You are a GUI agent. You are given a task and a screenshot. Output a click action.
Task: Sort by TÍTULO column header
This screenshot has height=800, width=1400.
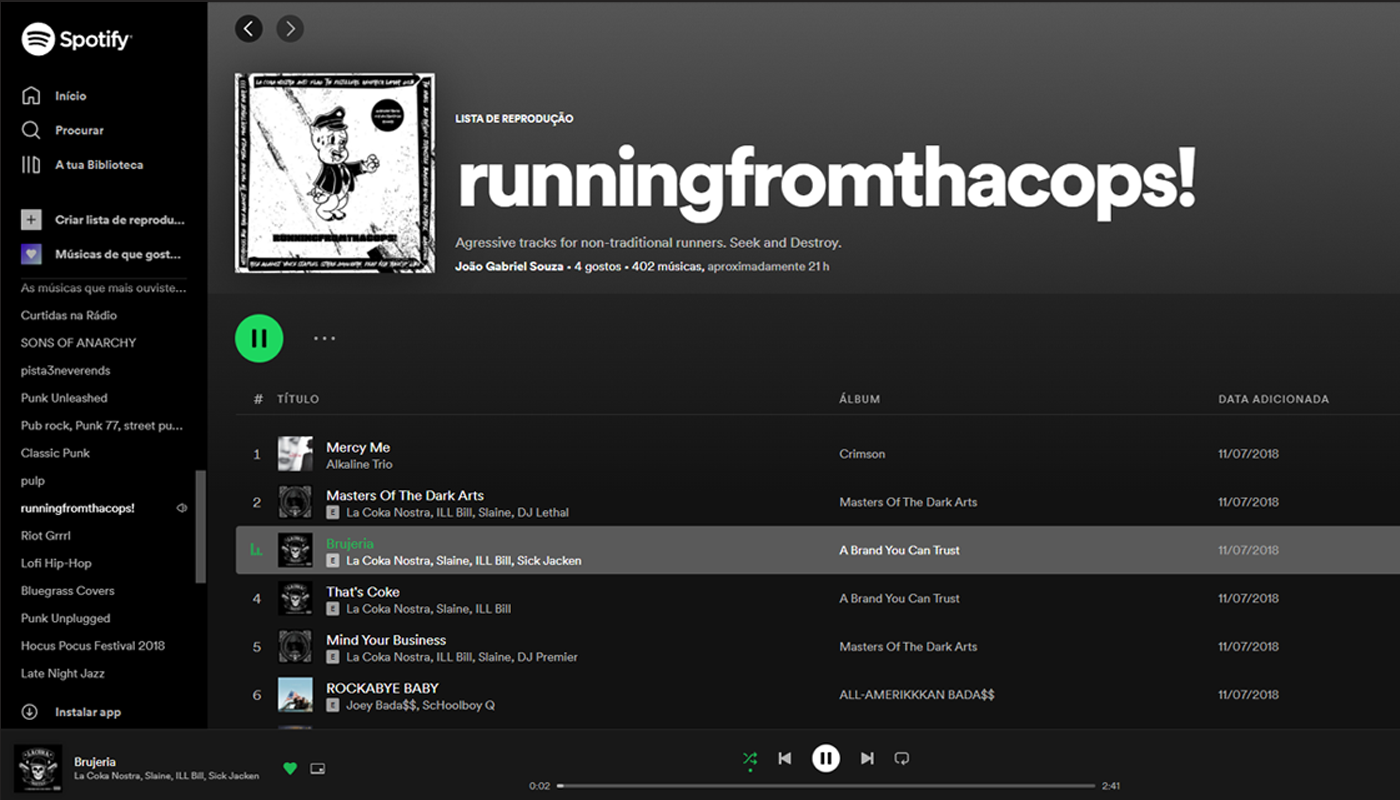pyautogui.click(x=298, y=399)
